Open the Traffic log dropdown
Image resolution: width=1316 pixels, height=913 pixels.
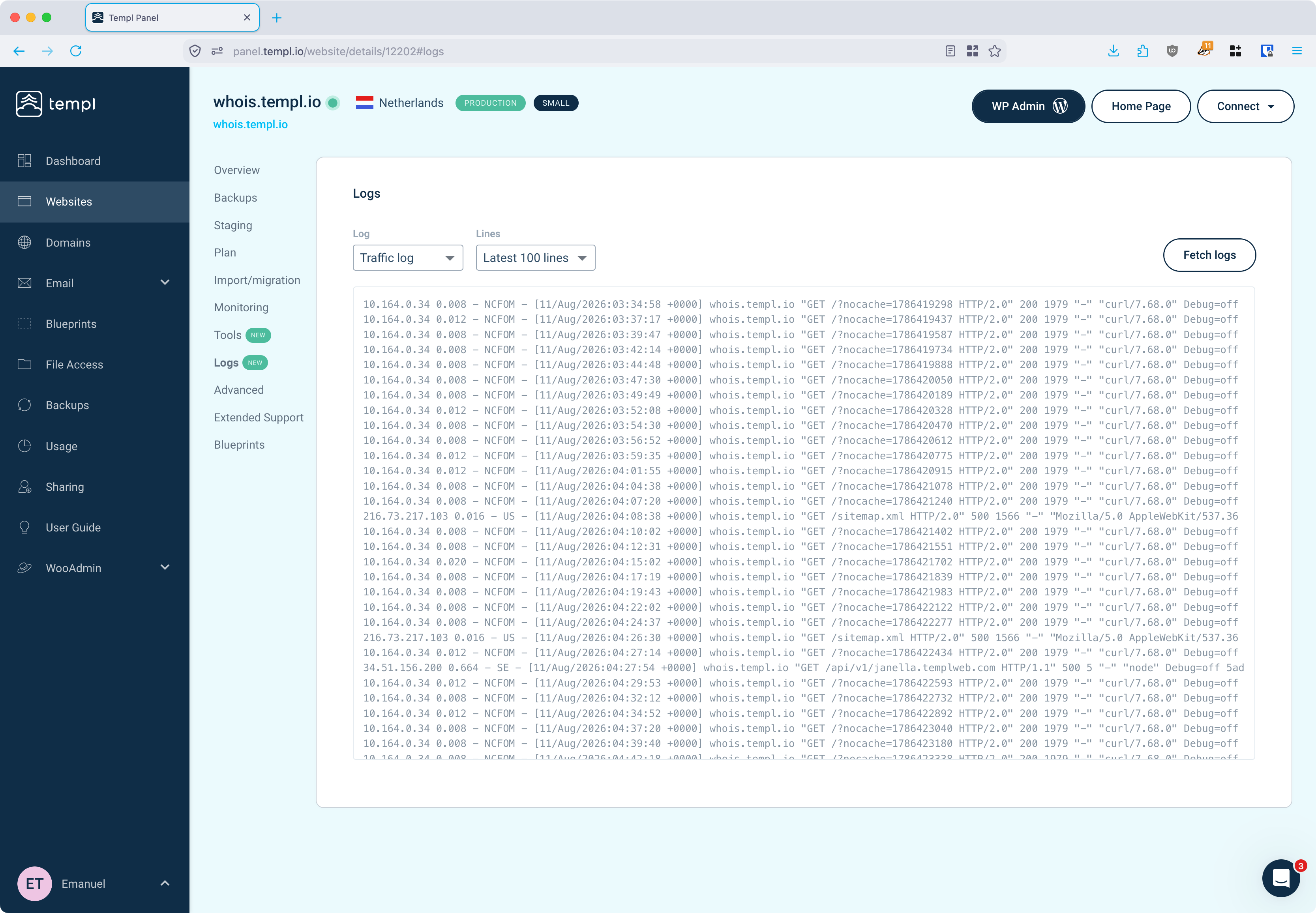[407, 257]
